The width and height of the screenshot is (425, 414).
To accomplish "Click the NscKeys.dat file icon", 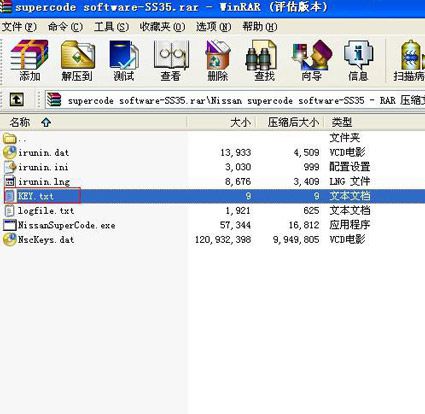I will point(10,240).
